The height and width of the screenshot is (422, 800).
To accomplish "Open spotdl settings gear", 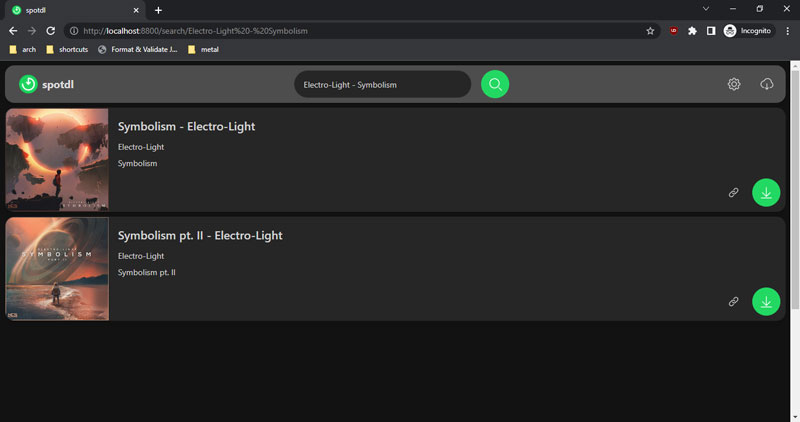I will point(734,84).
